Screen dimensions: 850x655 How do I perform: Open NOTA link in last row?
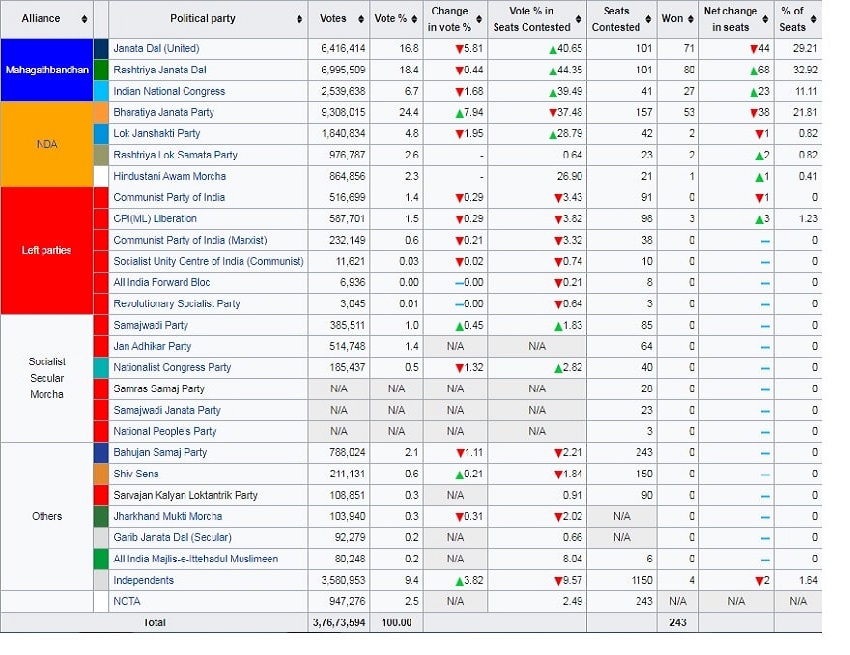pos(126,601)
